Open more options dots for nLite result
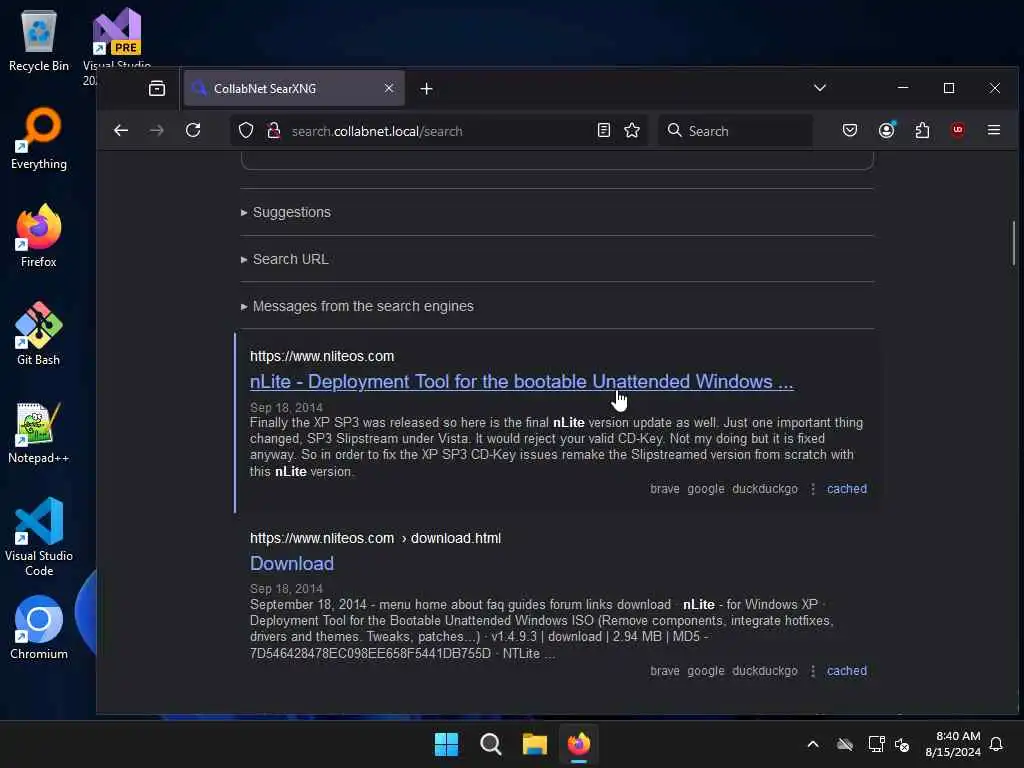 tap(812, 488)
